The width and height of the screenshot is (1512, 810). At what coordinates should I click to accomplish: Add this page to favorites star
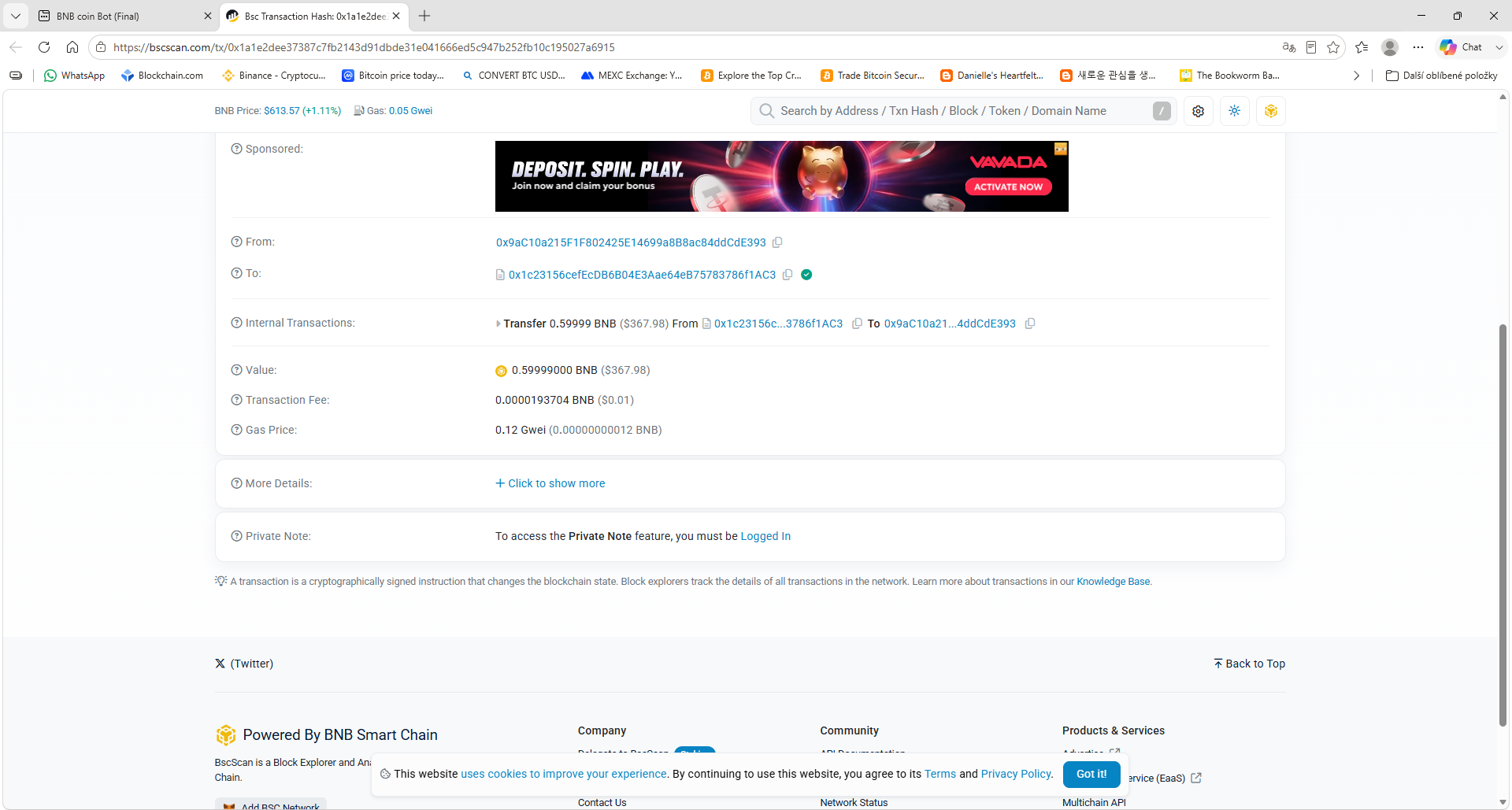pos(1333,47)
